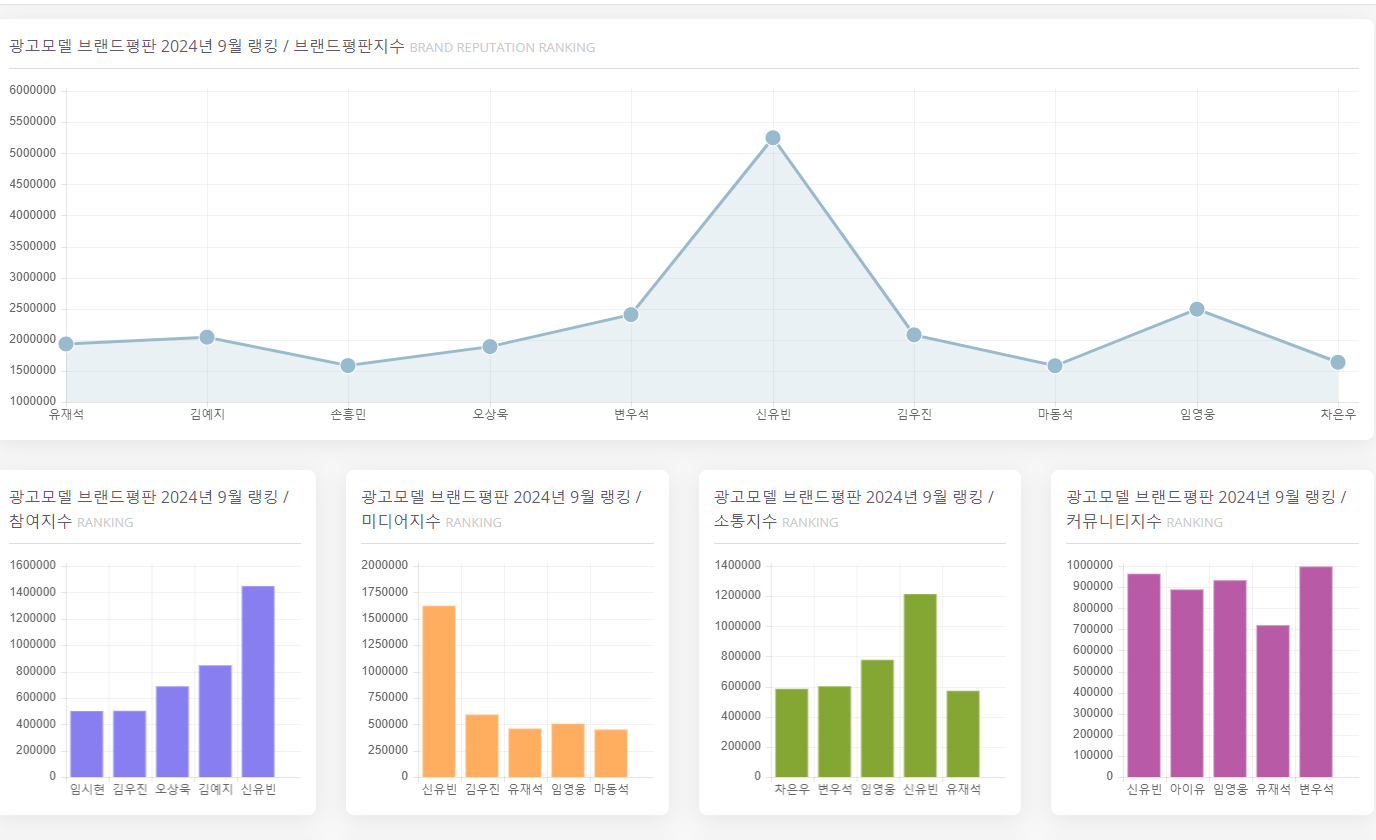Select the purple 임시현 bar in 참여지수 chart
The height and width of the screenshot is (840, 1376).
87,744
